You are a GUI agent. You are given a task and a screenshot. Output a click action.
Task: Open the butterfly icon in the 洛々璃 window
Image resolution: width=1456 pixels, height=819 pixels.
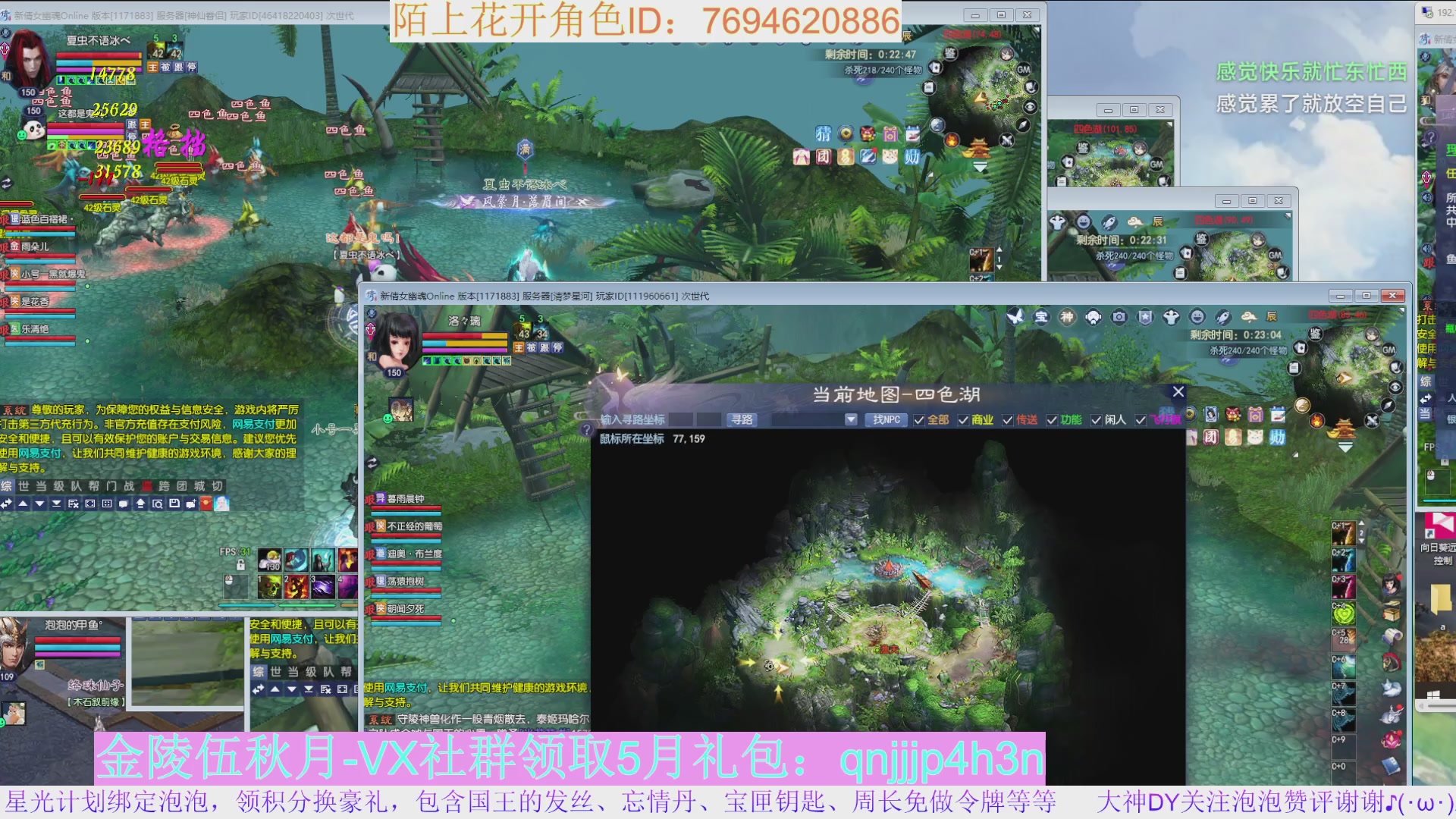click(x=1015, y=317)
